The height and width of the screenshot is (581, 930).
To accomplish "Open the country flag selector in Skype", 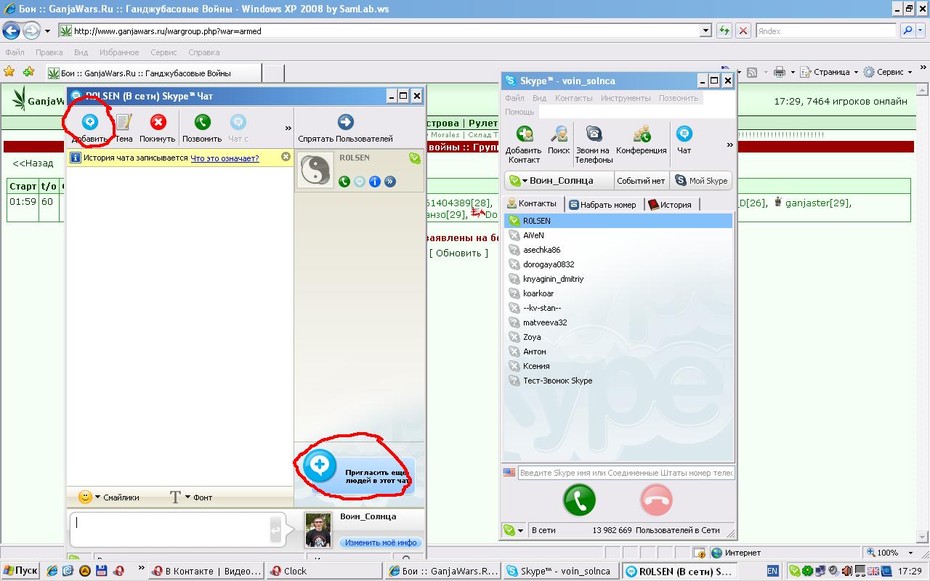I will tap(509, 473).
